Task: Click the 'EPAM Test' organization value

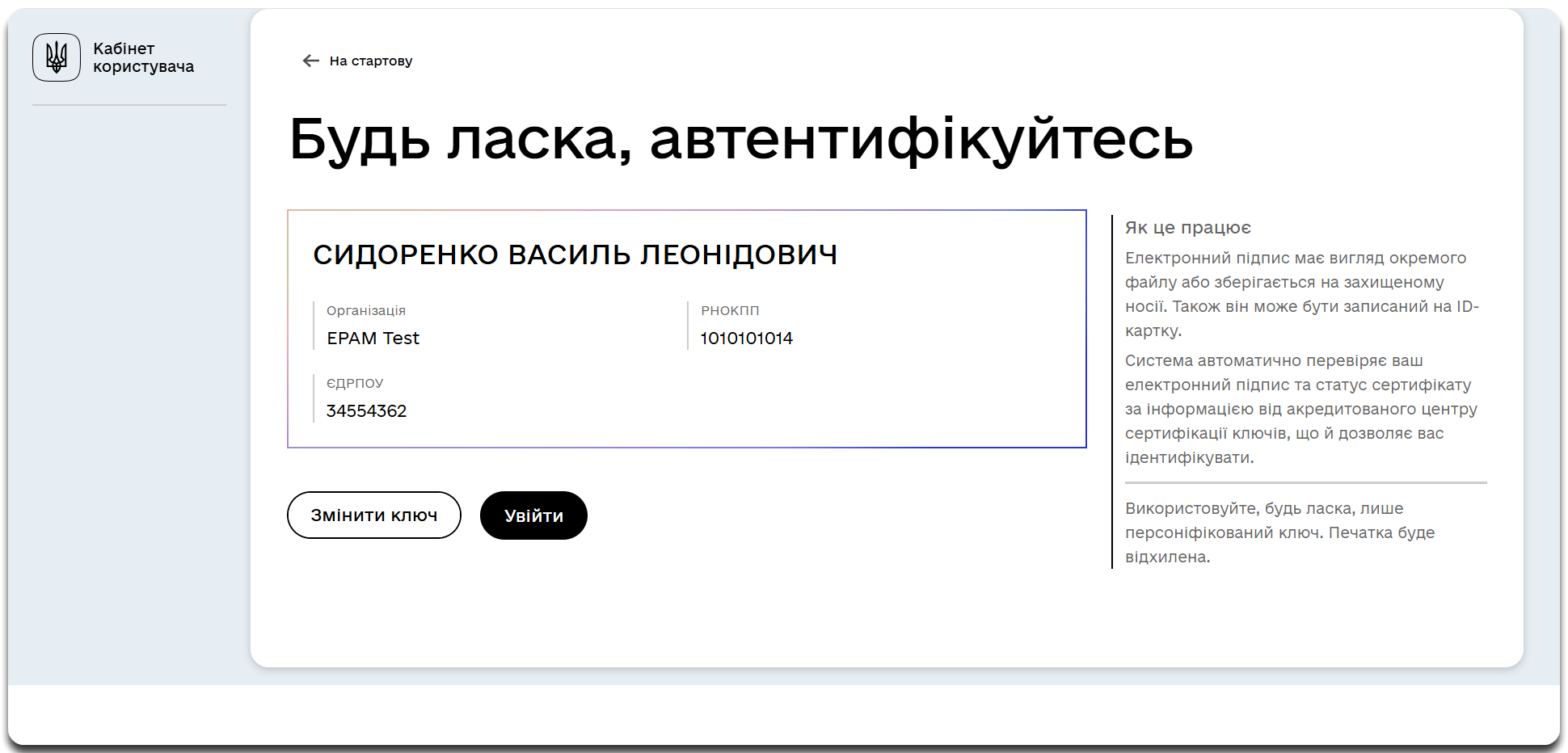Action: point(373,338)
